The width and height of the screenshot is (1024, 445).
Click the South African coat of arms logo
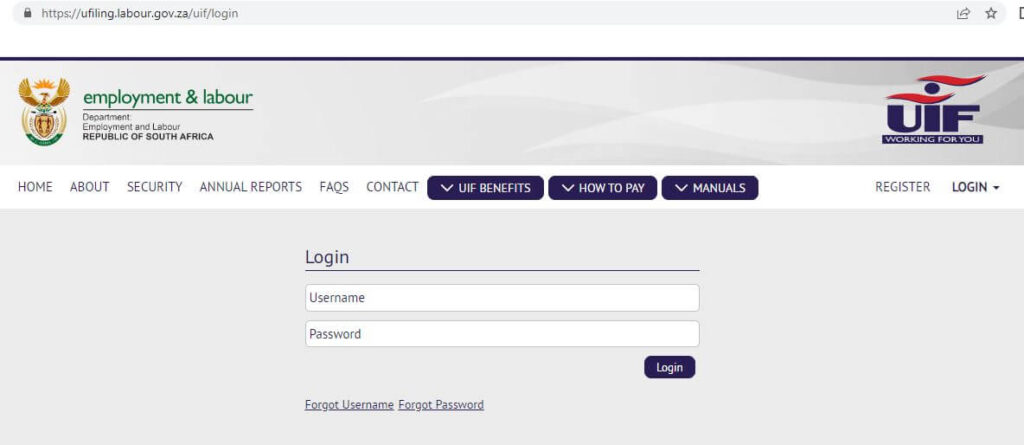coord(44,111)
